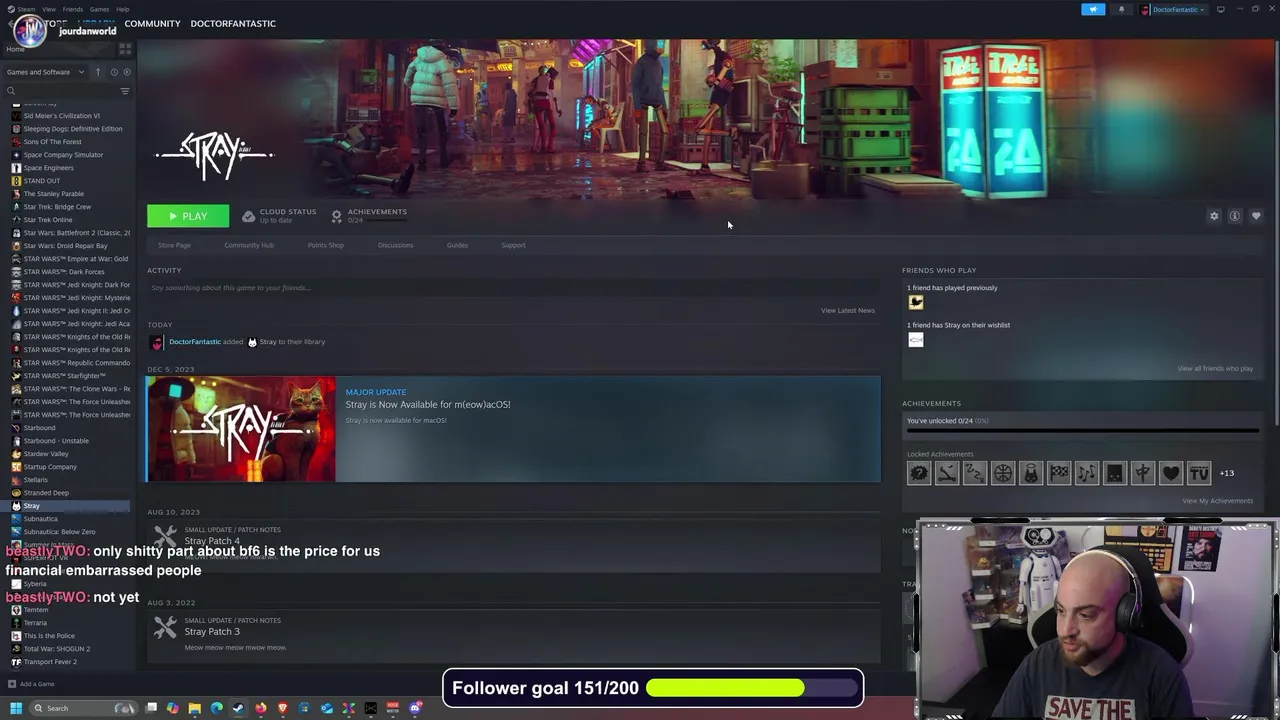Open File Explorer from the taskbar
Viewport: 1280px width, 720px height.
coord(194,708)
